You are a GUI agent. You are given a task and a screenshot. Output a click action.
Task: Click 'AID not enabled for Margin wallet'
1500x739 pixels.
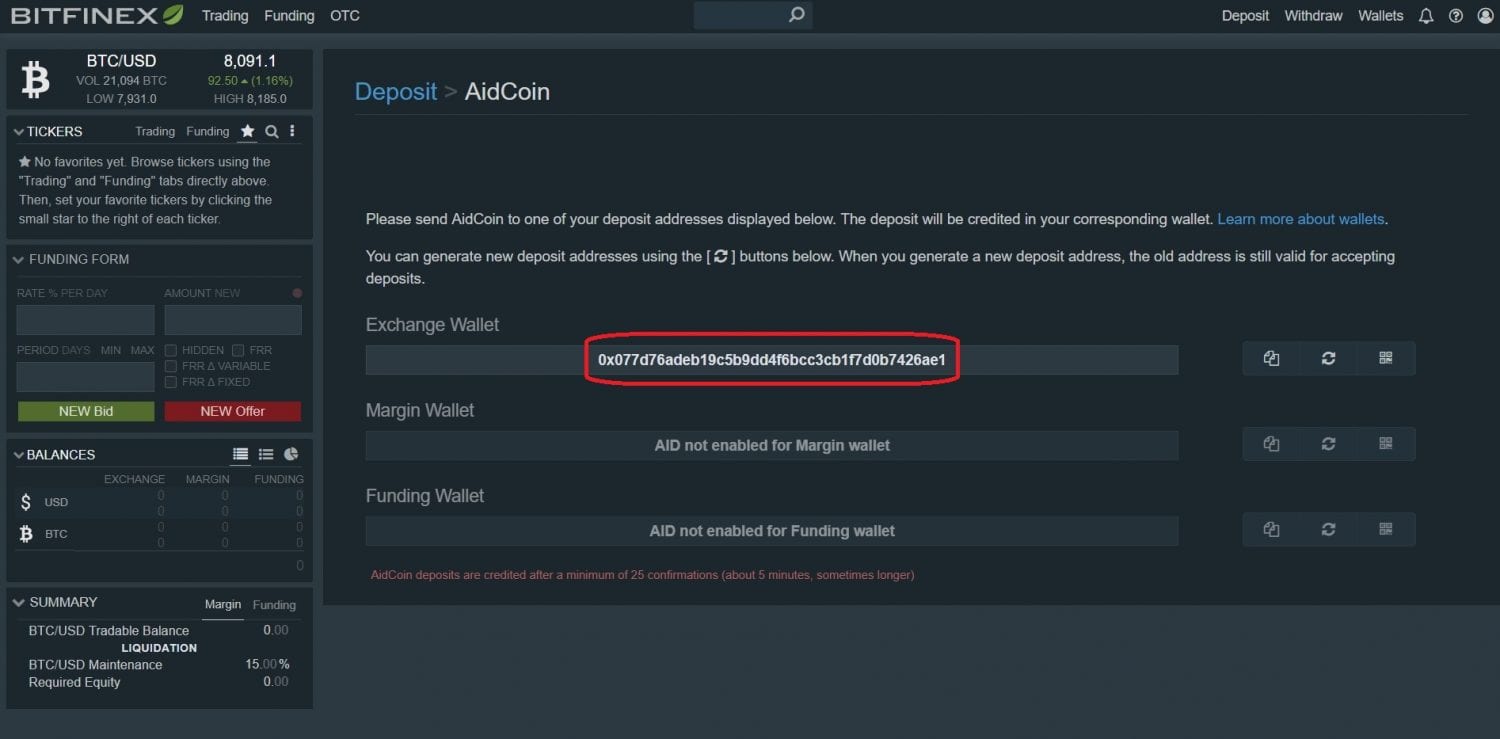[x=772, y=445]
